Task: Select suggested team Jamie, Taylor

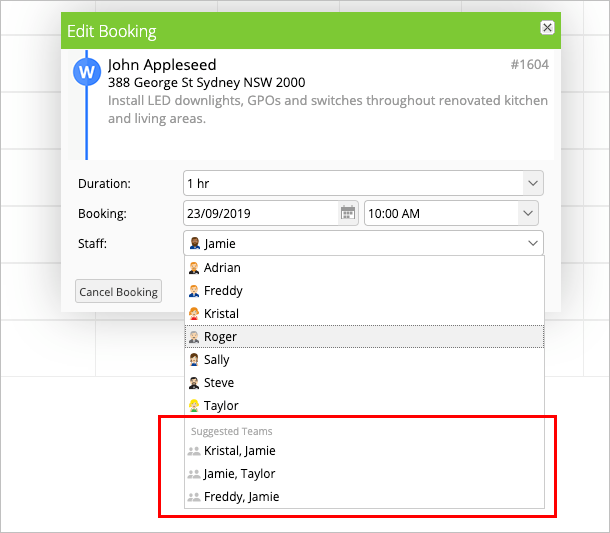Action: [365, 474]
